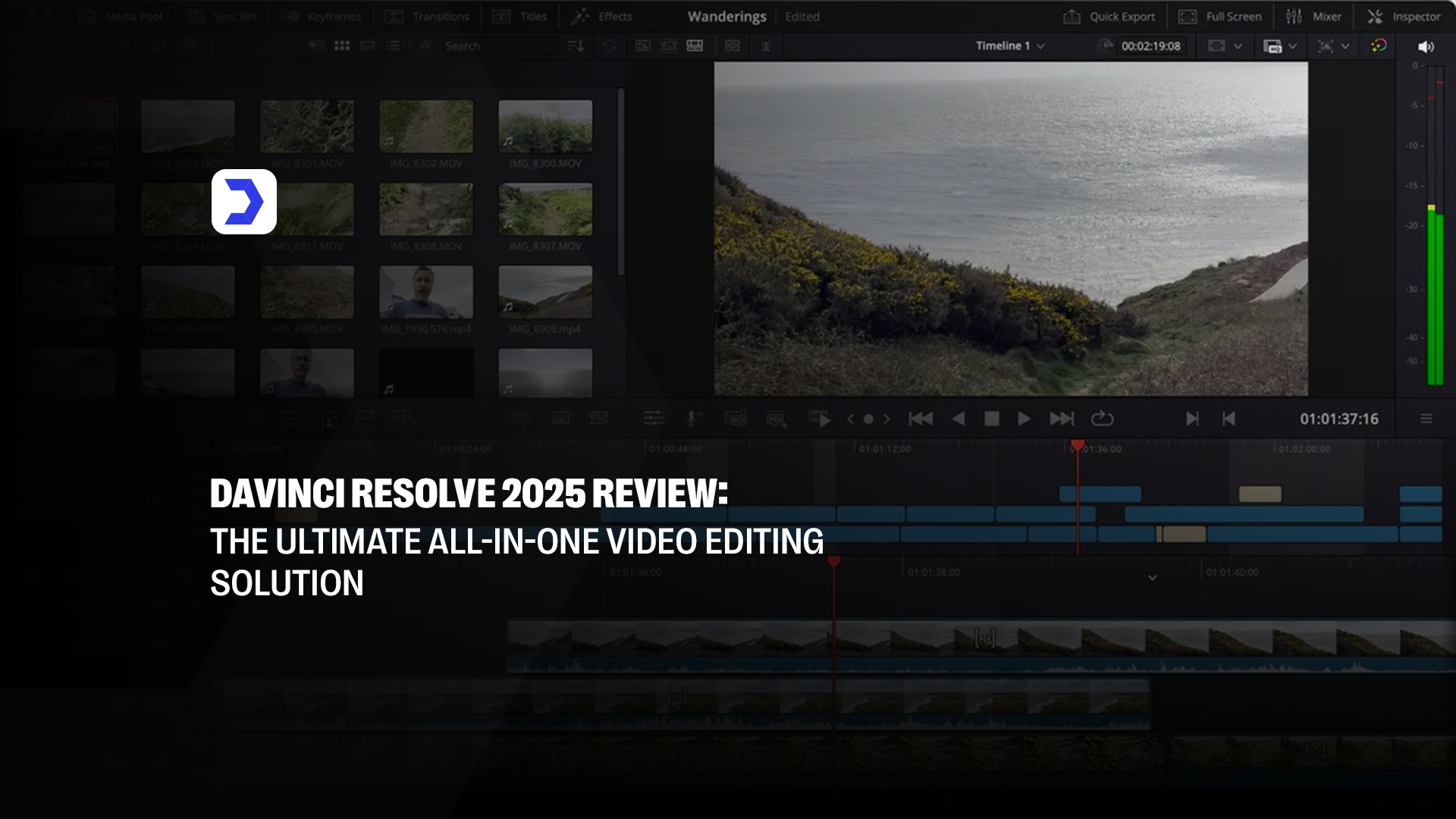Click the Play Reverse button

click(x=959, y=419)
